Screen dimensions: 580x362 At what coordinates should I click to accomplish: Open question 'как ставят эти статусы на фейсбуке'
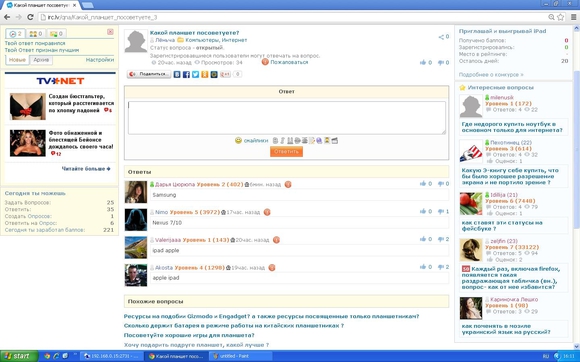pyautogui.click(x=502, y=226)
